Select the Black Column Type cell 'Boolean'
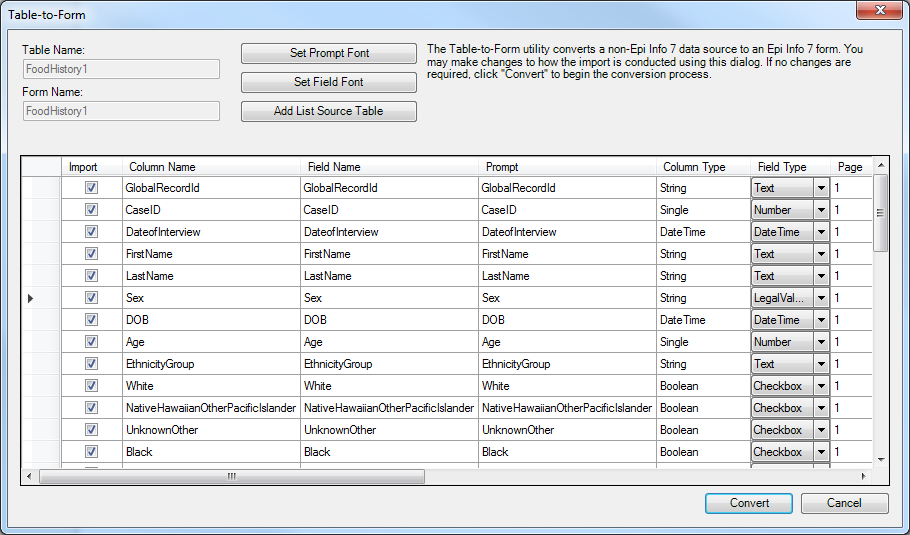Viewport: 910px width, 535px height. [703, 453]
